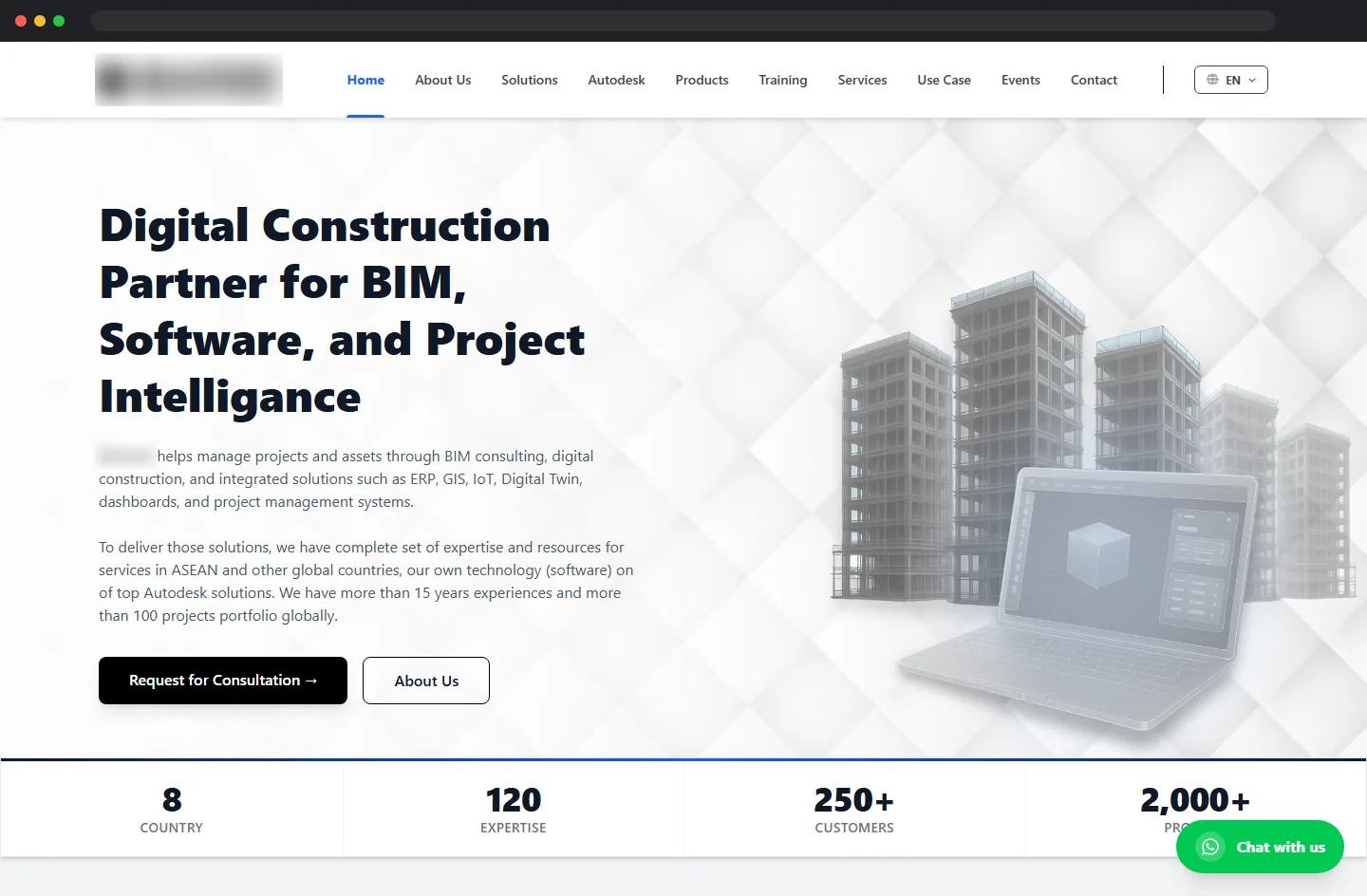Screen dimensions: 1367x896
Task: Open the Chat with us button
Action: [1260, 847]
